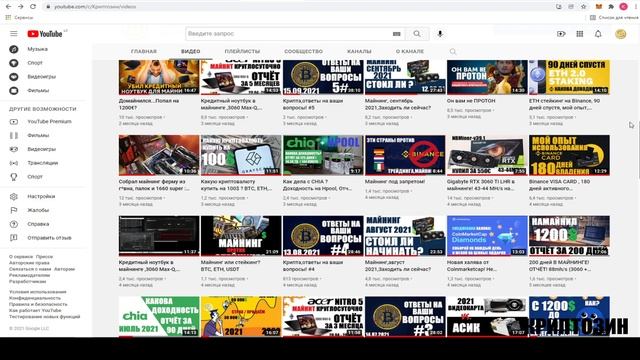This screenshot has width=640, height=360.
Task: Select the ВИДЕО tab
Action: click(x=191, y=51)
